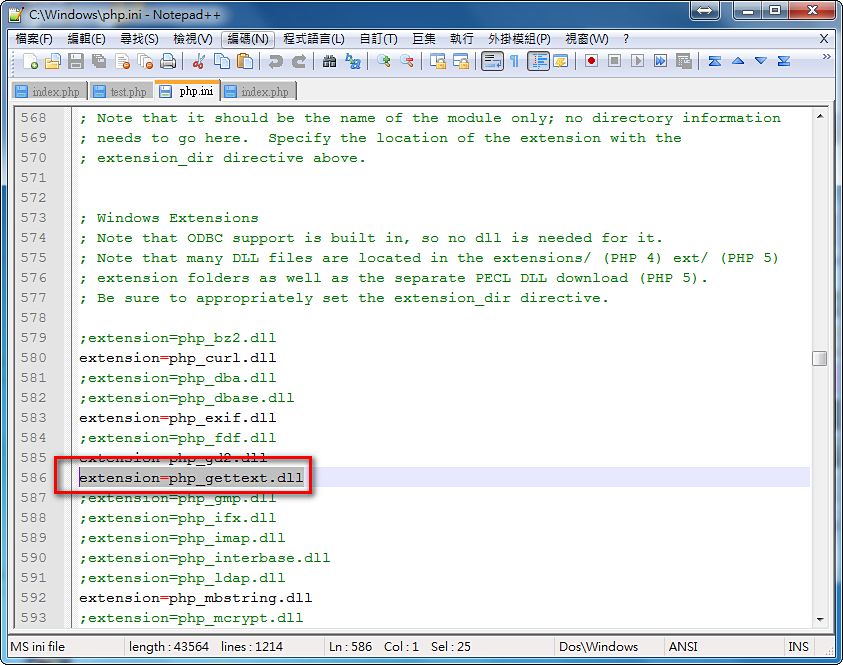Click line extension=php_curl.dll
Screen dimensions: 843x665
(177, 358)
